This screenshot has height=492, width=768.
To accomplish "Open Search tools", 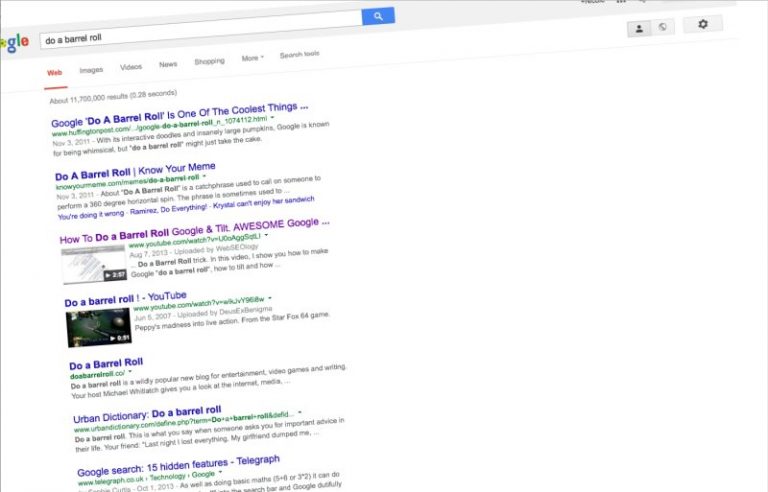I will click(x=300, y=54).
